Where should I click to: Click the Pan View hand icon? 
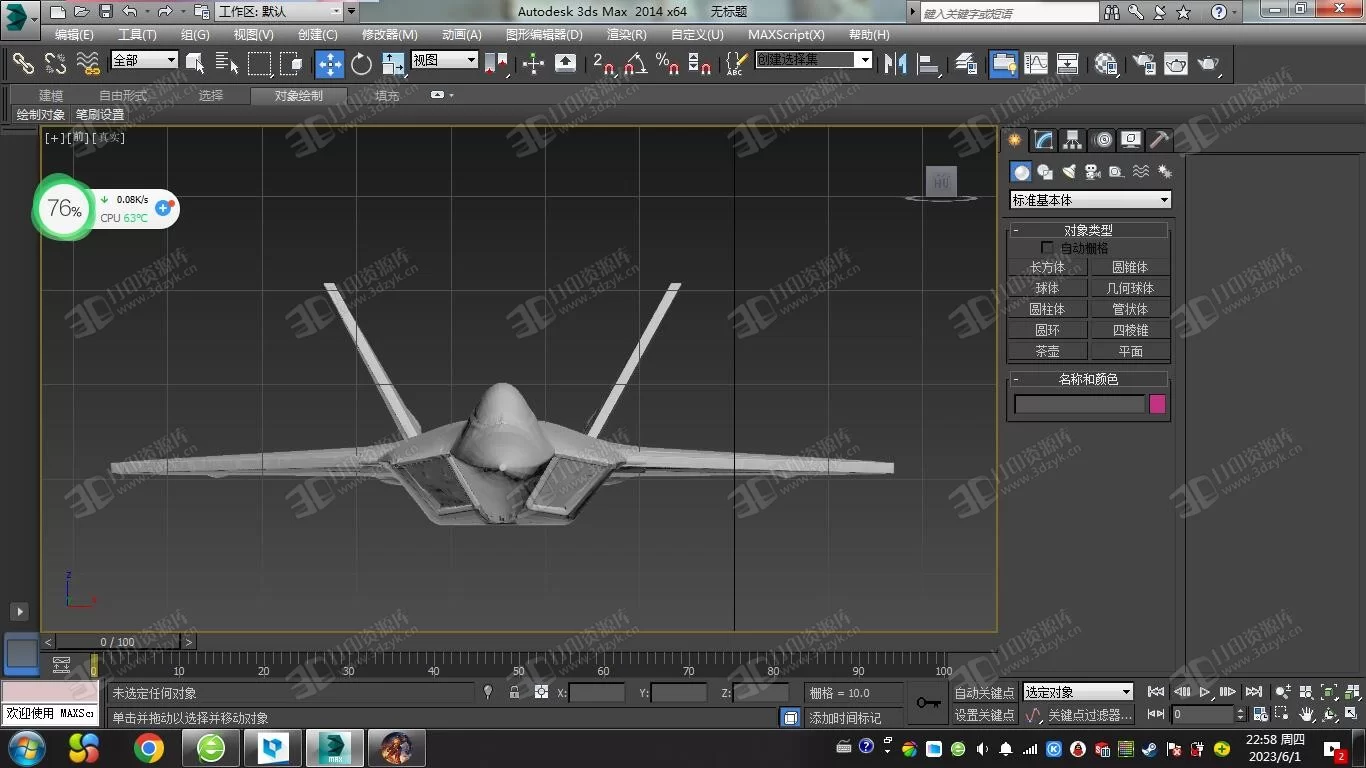pos(1306,715)
